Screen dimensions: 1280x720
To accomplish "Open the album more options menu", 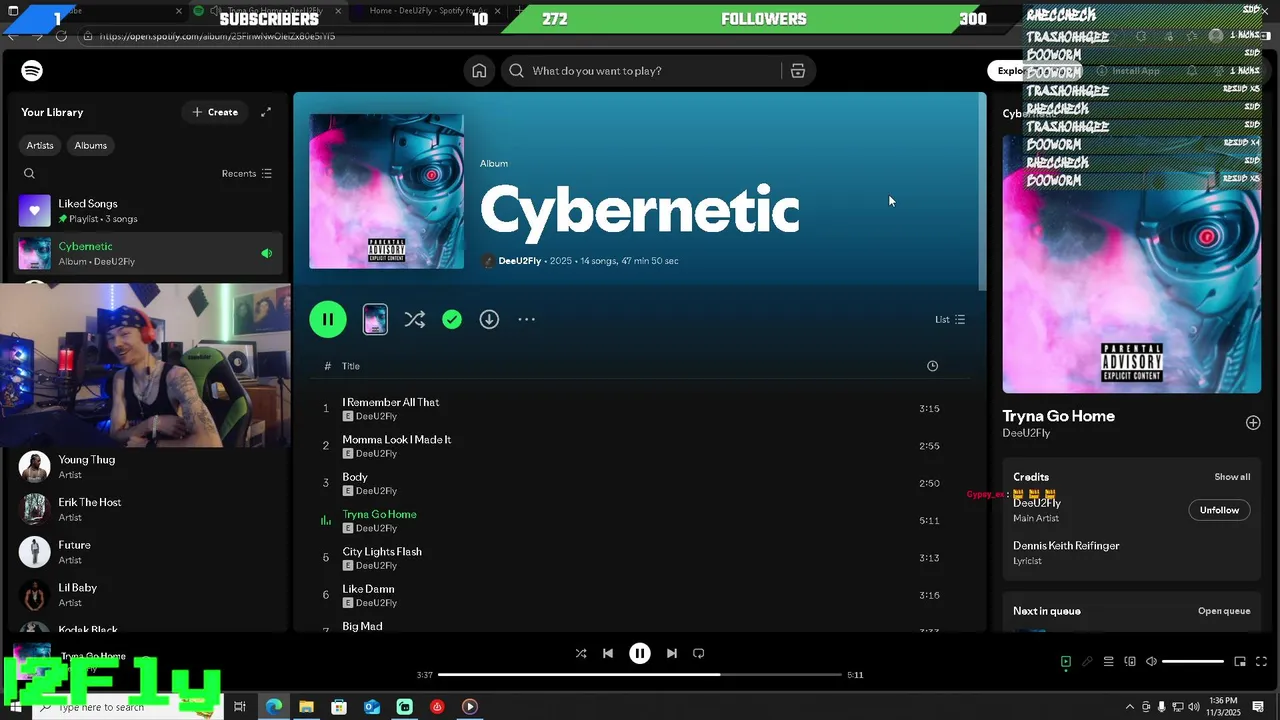I will tap(527, 319).
